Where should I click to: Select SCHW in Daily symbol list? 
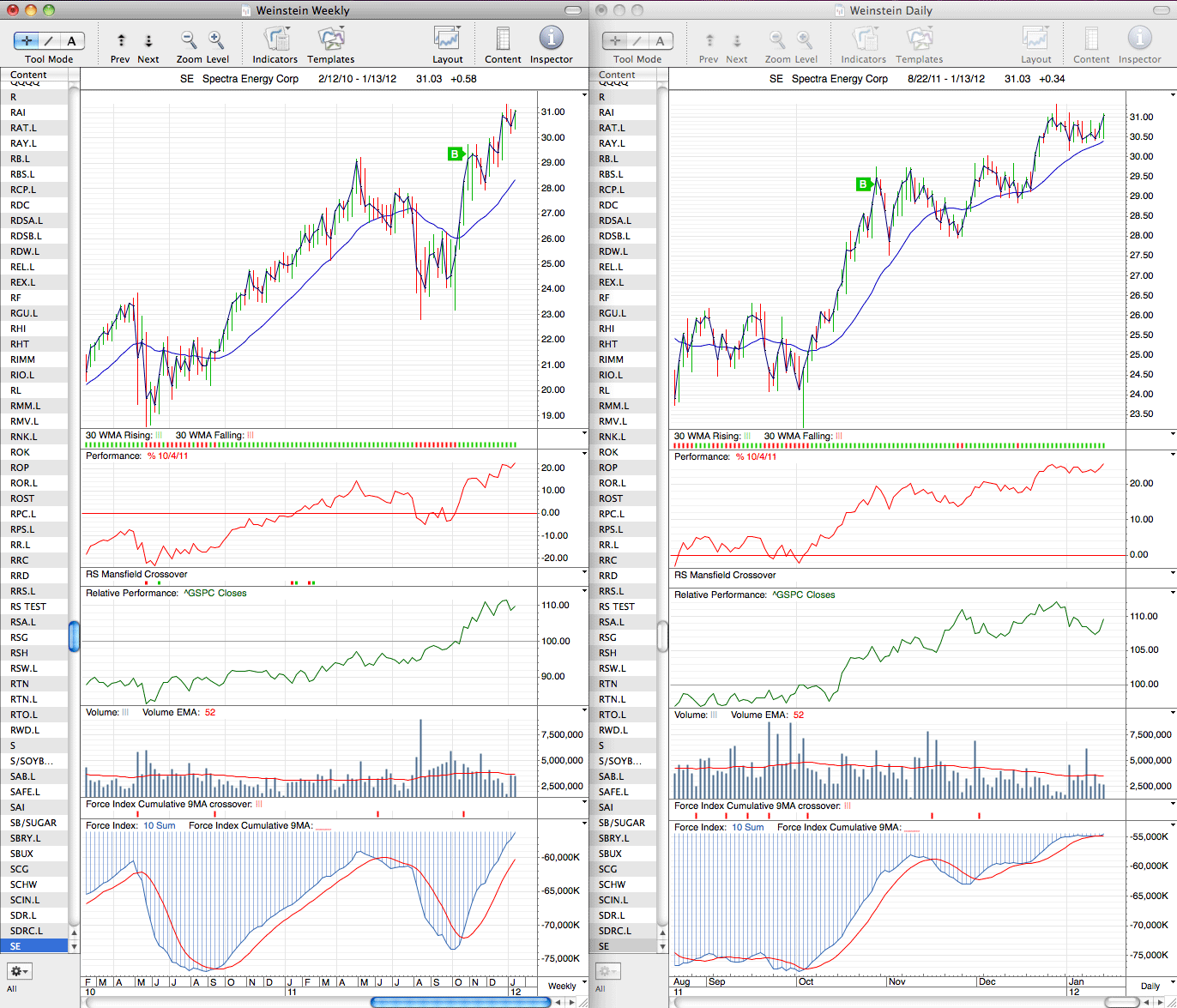pyautogui.click(x=623, y=884)
